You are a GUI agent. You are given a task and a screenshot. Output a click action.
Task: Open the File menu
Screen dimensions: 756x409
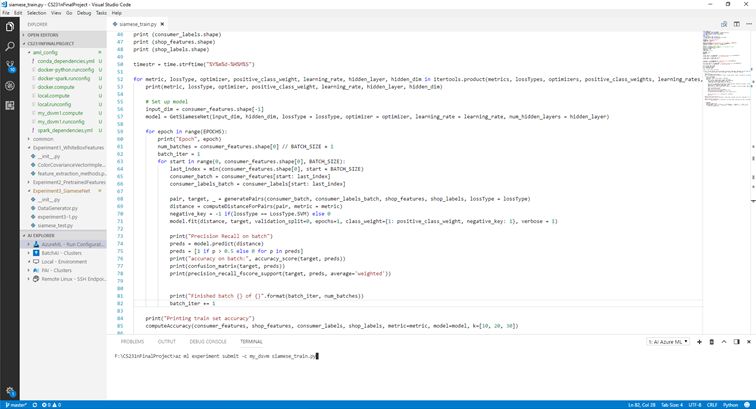pos(6,13)
